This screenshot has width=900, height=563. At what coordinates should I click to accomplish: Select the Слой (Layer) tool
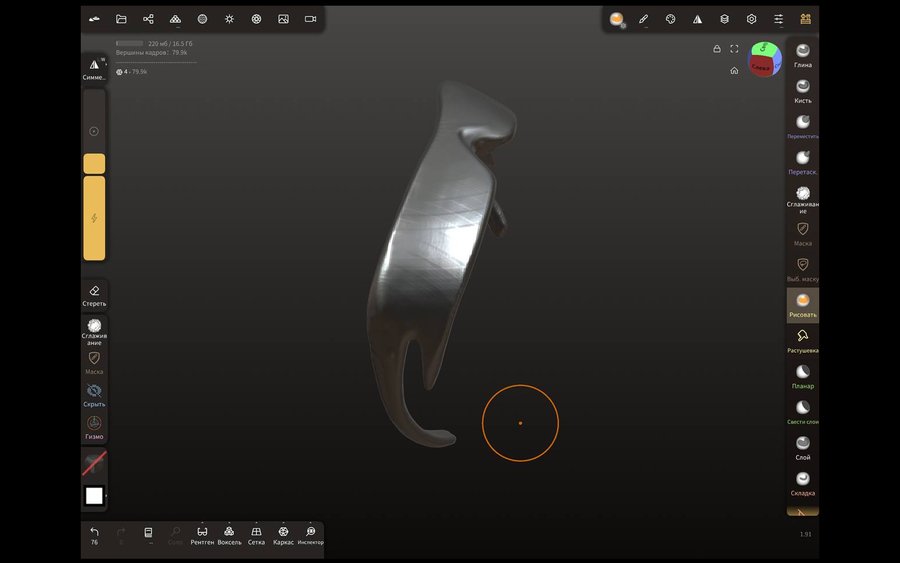click(802, 448)
